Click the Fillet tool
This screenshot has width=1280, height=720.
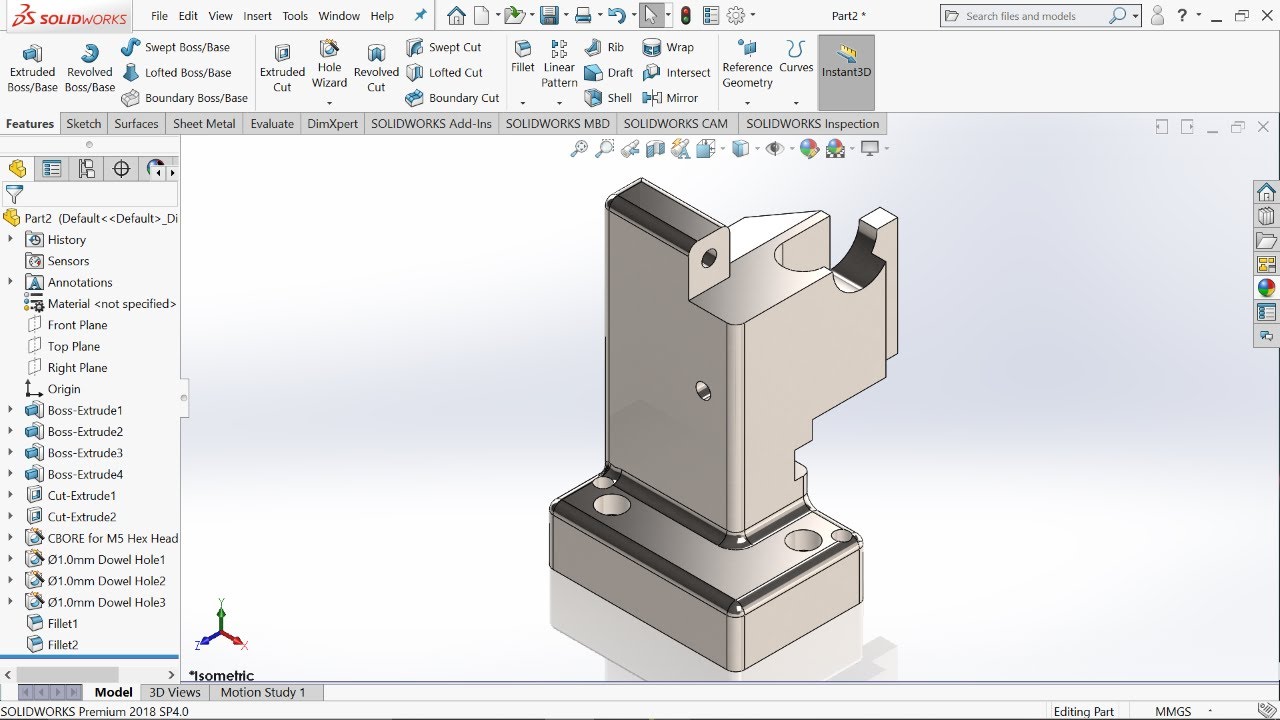(x=523, y=57)
